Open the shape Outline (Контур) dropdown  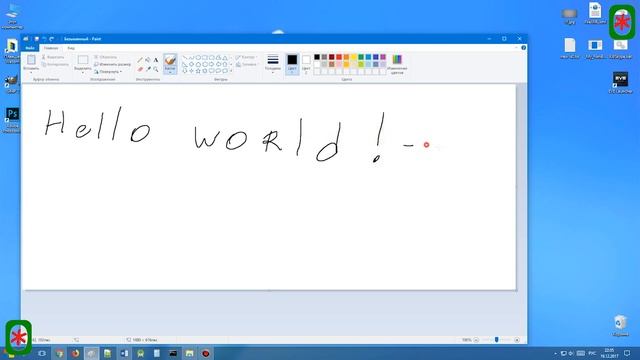246,57
